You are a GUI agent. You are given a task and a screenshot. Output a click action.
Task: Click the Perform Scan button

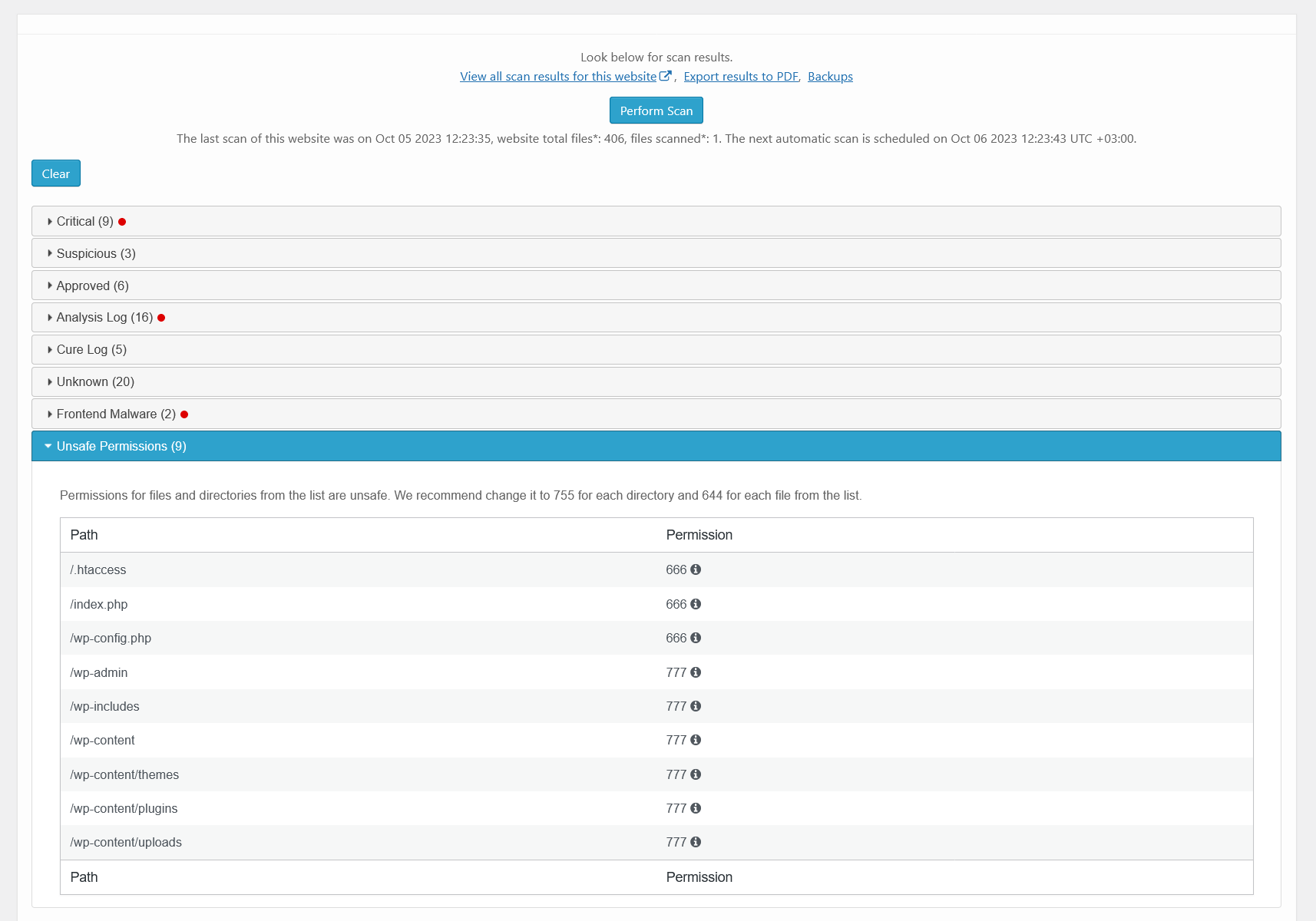[x=656, y=111]
